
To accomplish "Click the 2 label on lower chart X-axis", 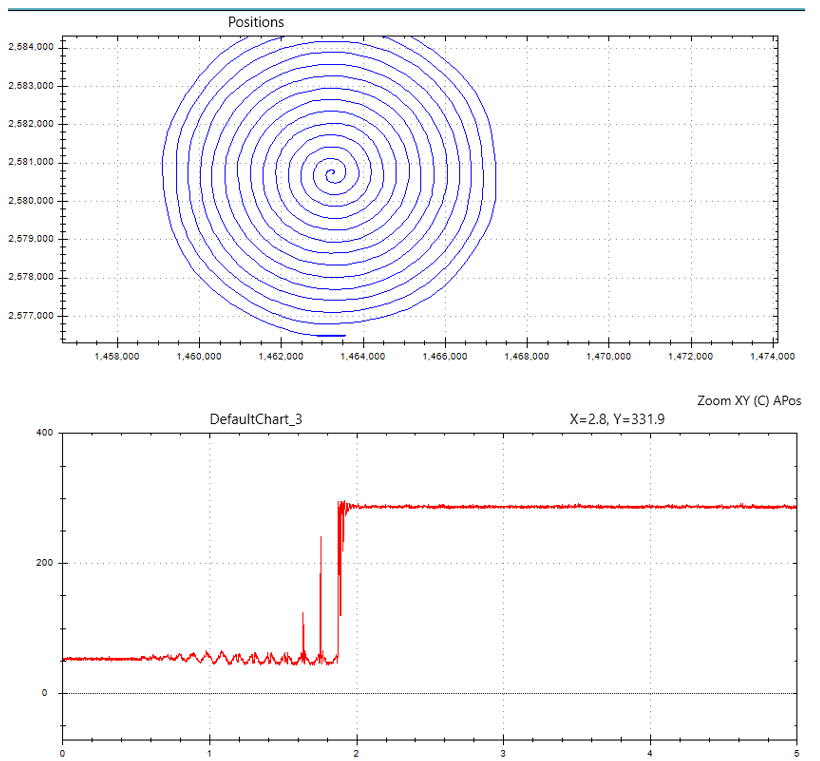I will pyautogui.click(x=356, y=752).
